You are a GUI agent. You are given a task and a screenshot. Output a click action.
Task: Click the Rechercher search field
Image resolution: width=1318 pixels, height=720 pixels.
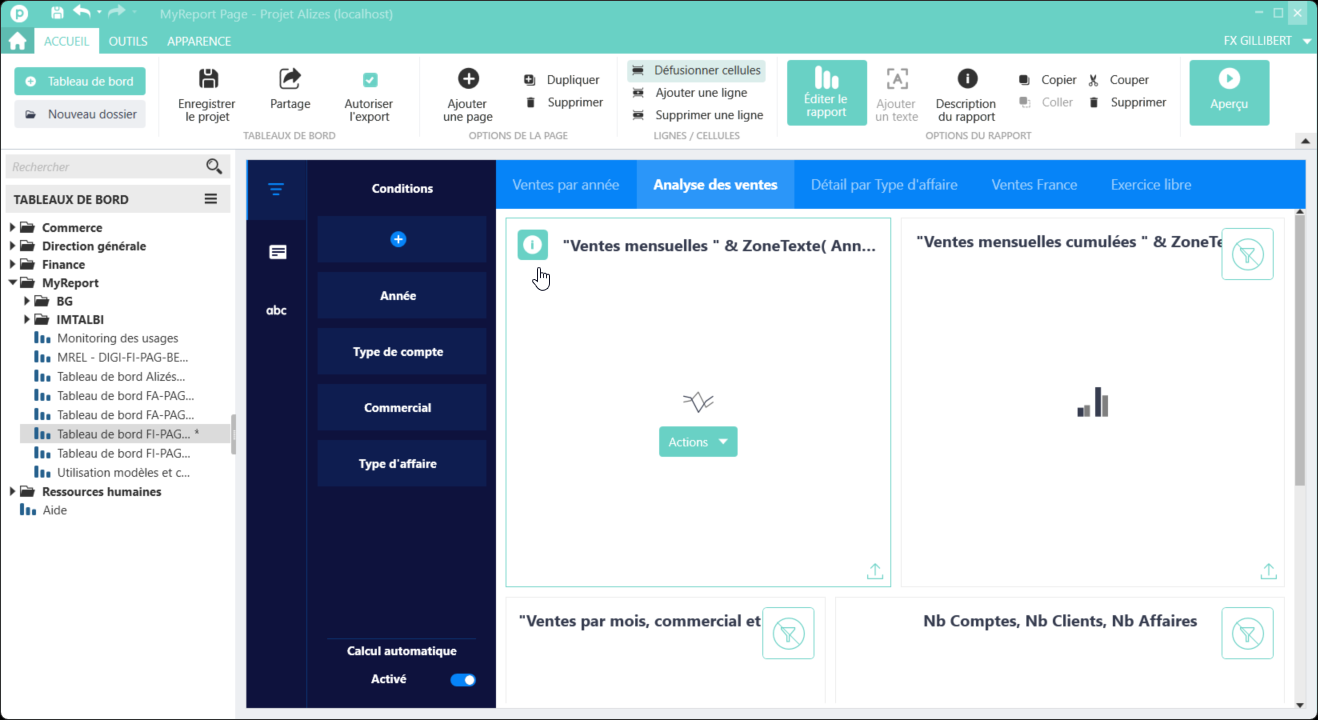[x=105, y=167]
